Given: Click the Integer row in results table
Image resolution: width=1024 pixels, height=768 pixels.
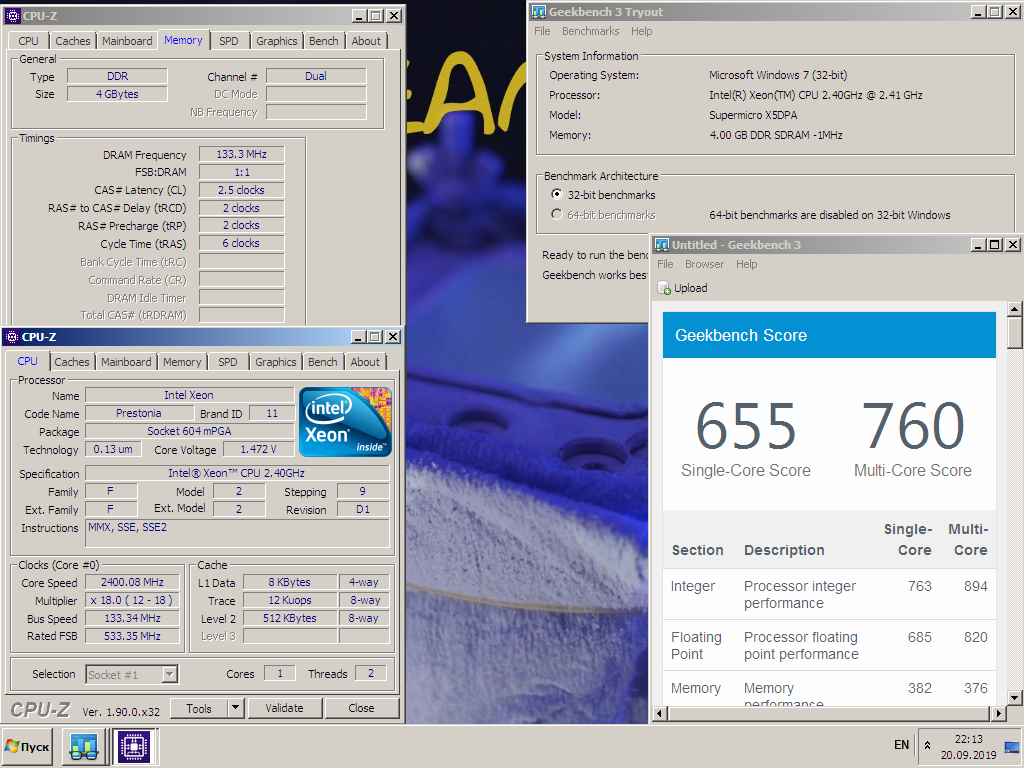Looking at the screenshot, I should pos(829,594).
